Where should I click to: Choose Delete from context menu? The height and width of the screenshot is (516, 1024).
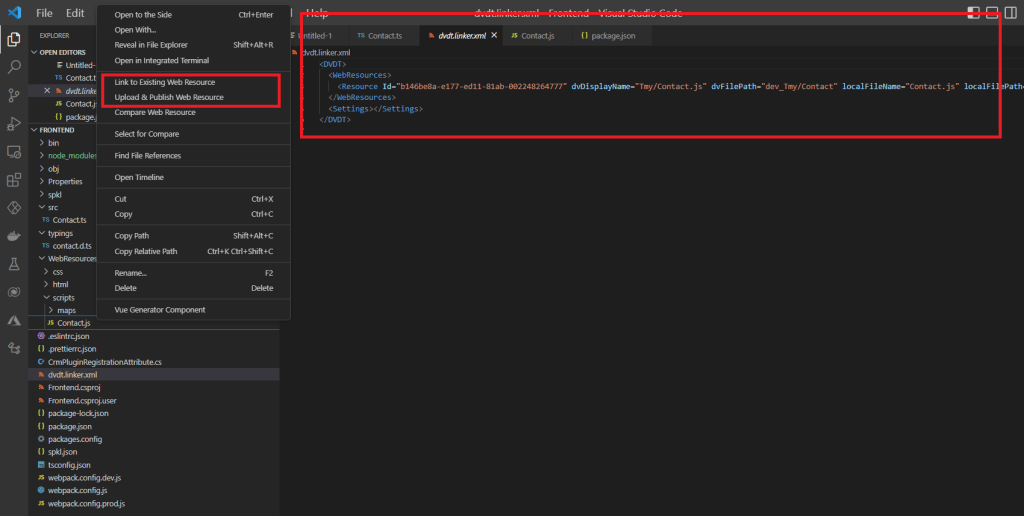point(194,288)
